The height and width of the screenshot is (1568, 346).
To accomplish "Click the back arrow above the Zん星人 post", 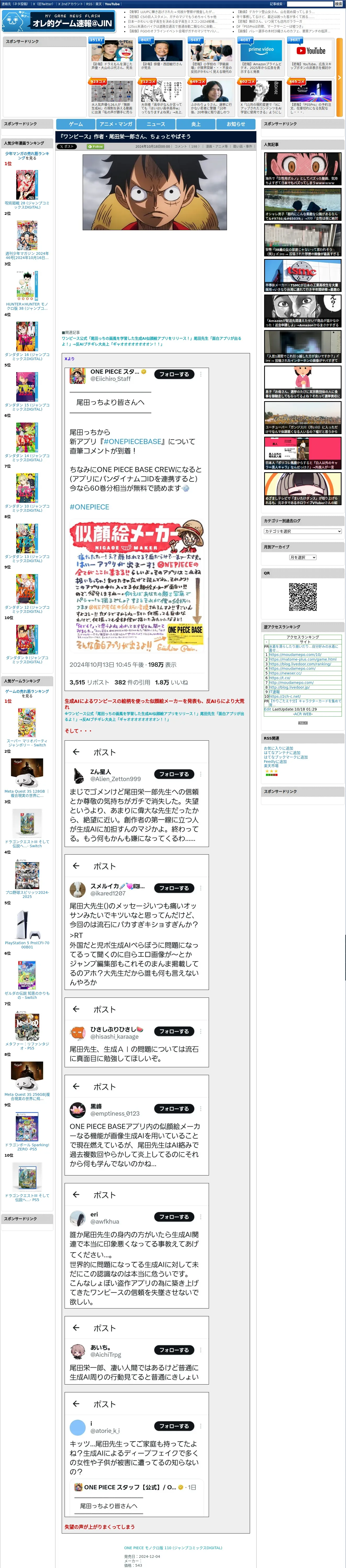I will tap(76, 752).
